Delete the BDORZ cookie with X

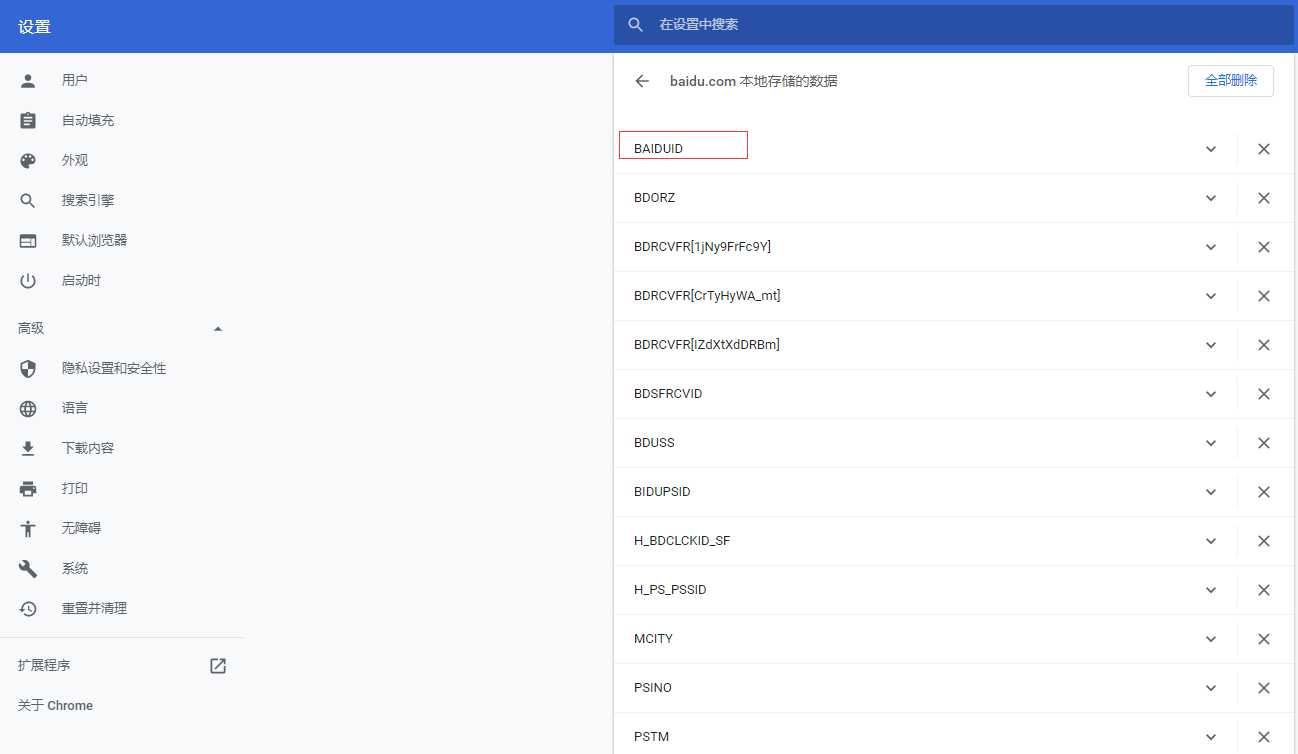[x=1264, y=198]
